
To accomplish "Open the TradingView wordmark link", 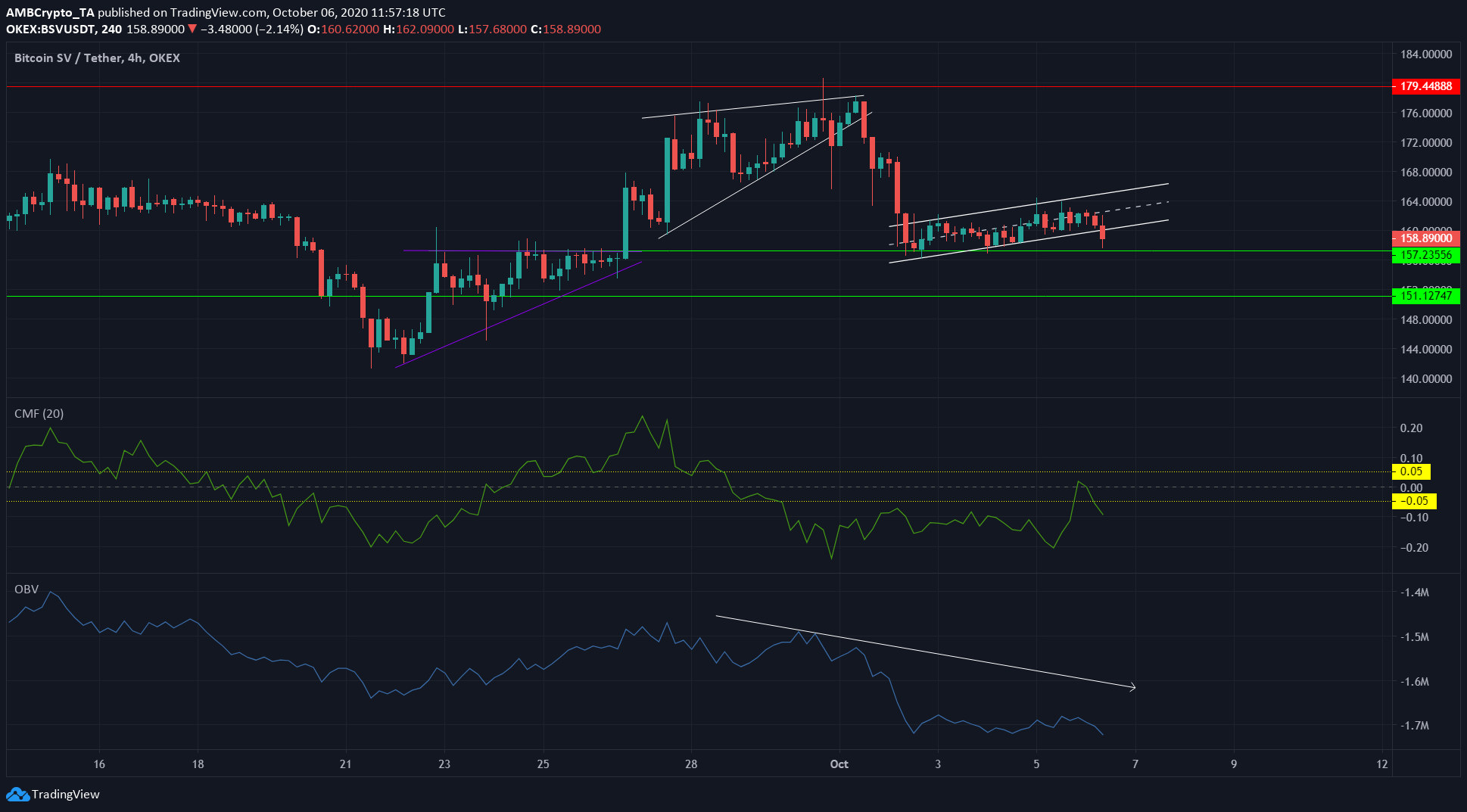I will point(66,795).
